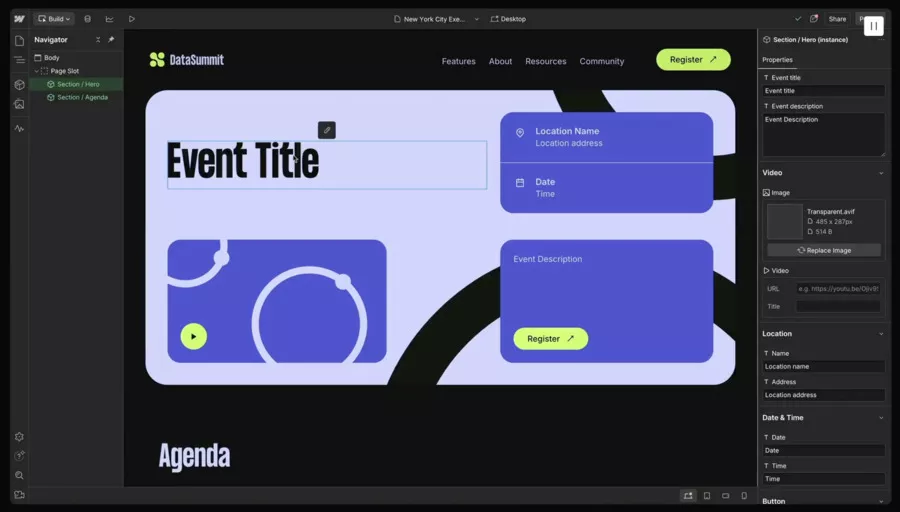Open the more options ellipsis for Section / Hero
The height and width of the screenshot is (512, 900).
point(882,40)
